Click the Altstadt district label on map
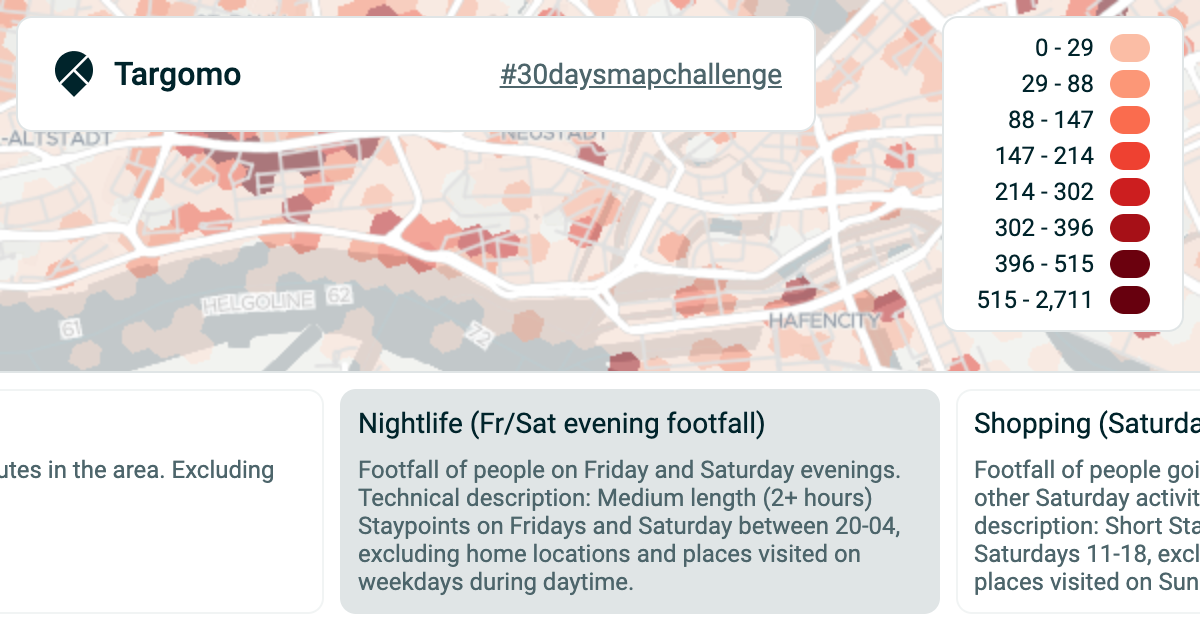1200x630 pixels. click(58, 139)
